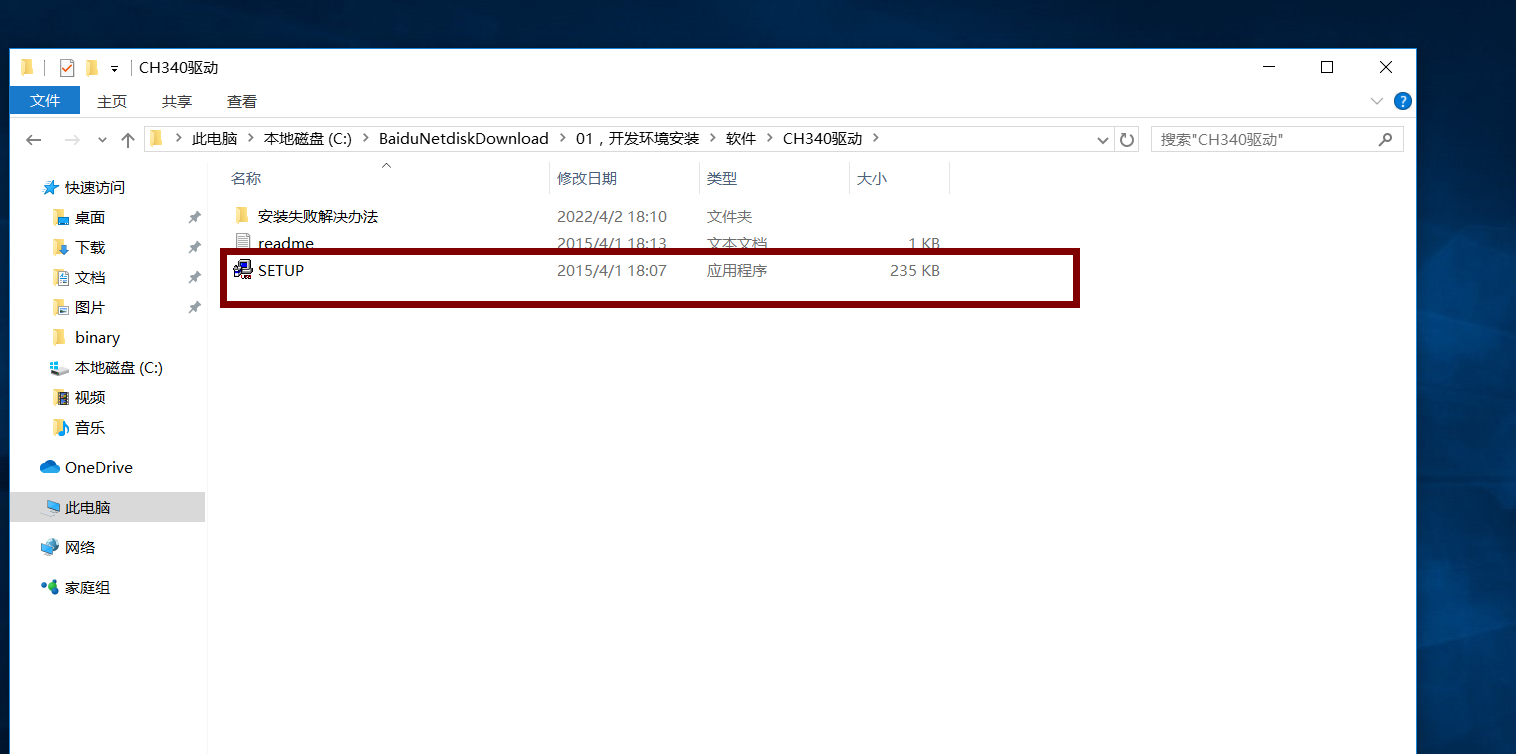1516x754 pixels.
Task: Click the 家庭组 homegroup icon
Action: click(x=50, y=587)
